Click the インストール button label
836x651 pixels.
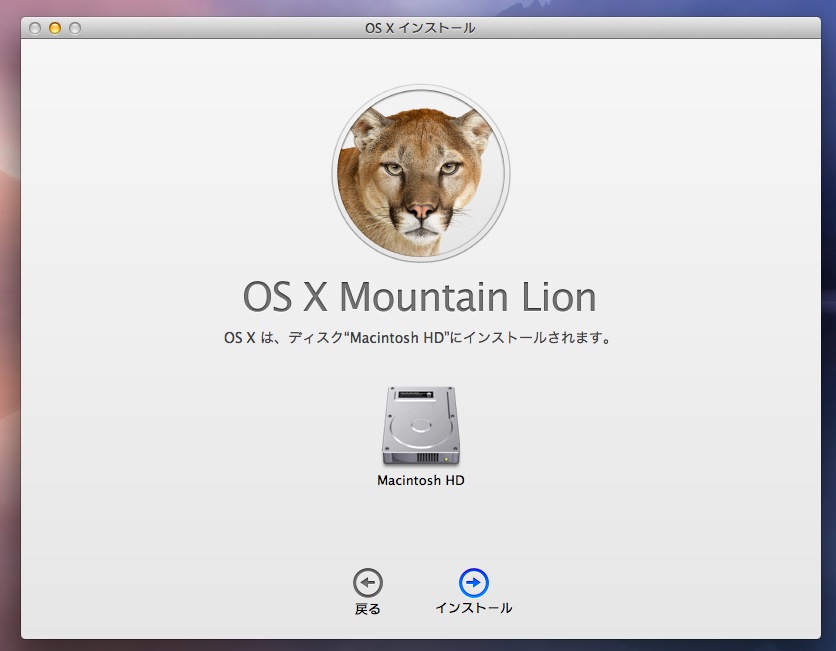click(x=473, y=608)
